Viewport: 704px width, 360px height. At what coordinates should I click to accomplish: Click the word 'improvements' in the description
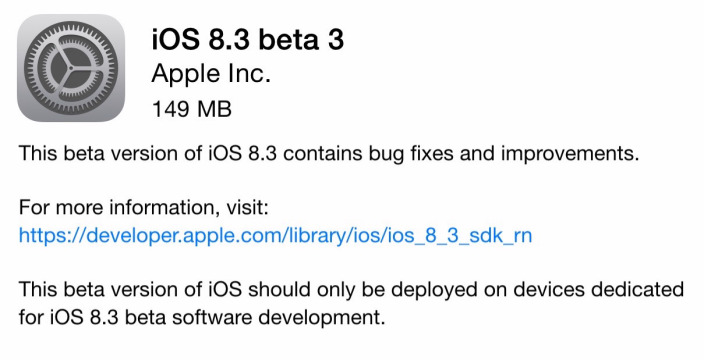point(570,154)
